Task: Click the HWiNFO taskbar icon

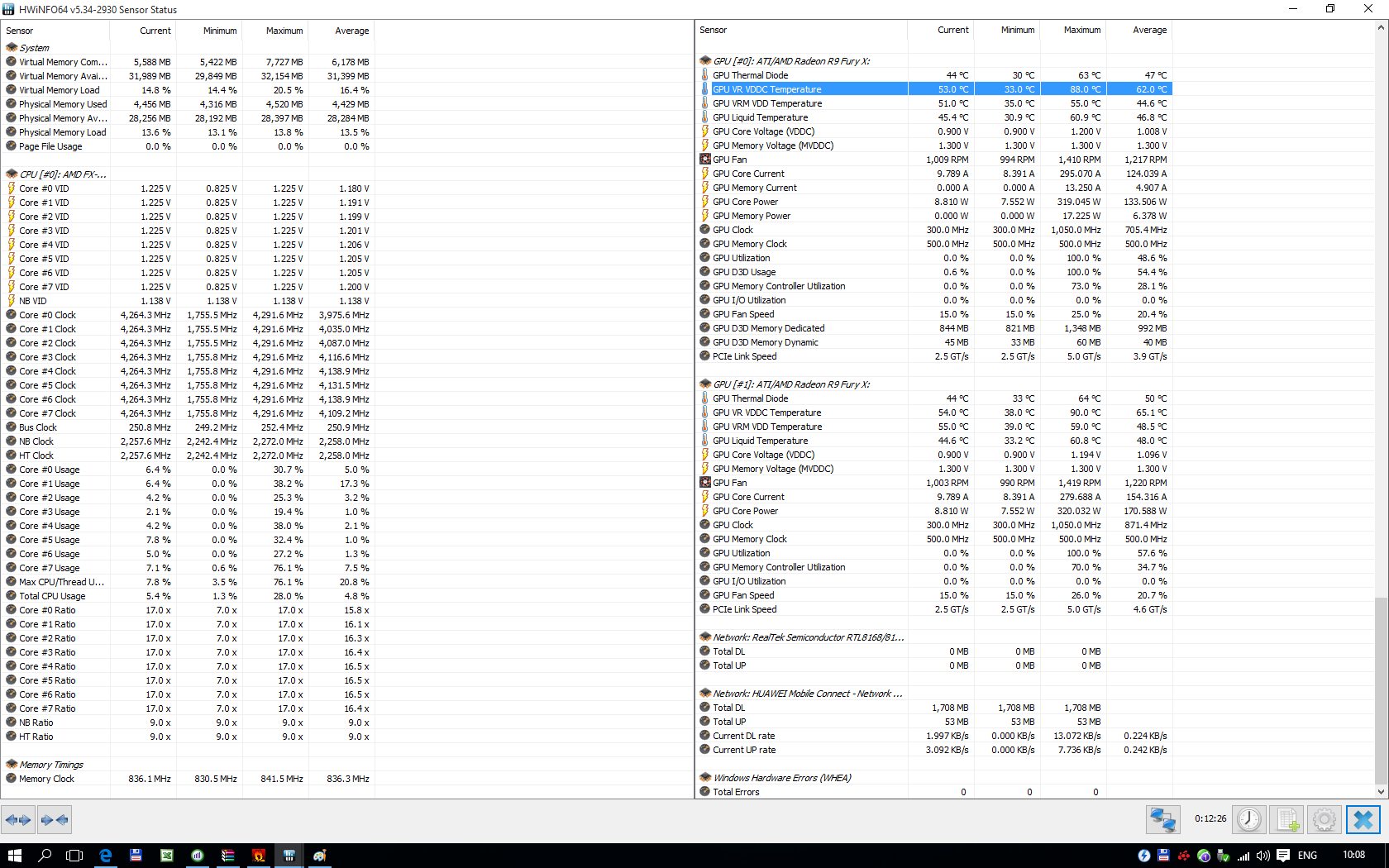Action: coord(289,856)
